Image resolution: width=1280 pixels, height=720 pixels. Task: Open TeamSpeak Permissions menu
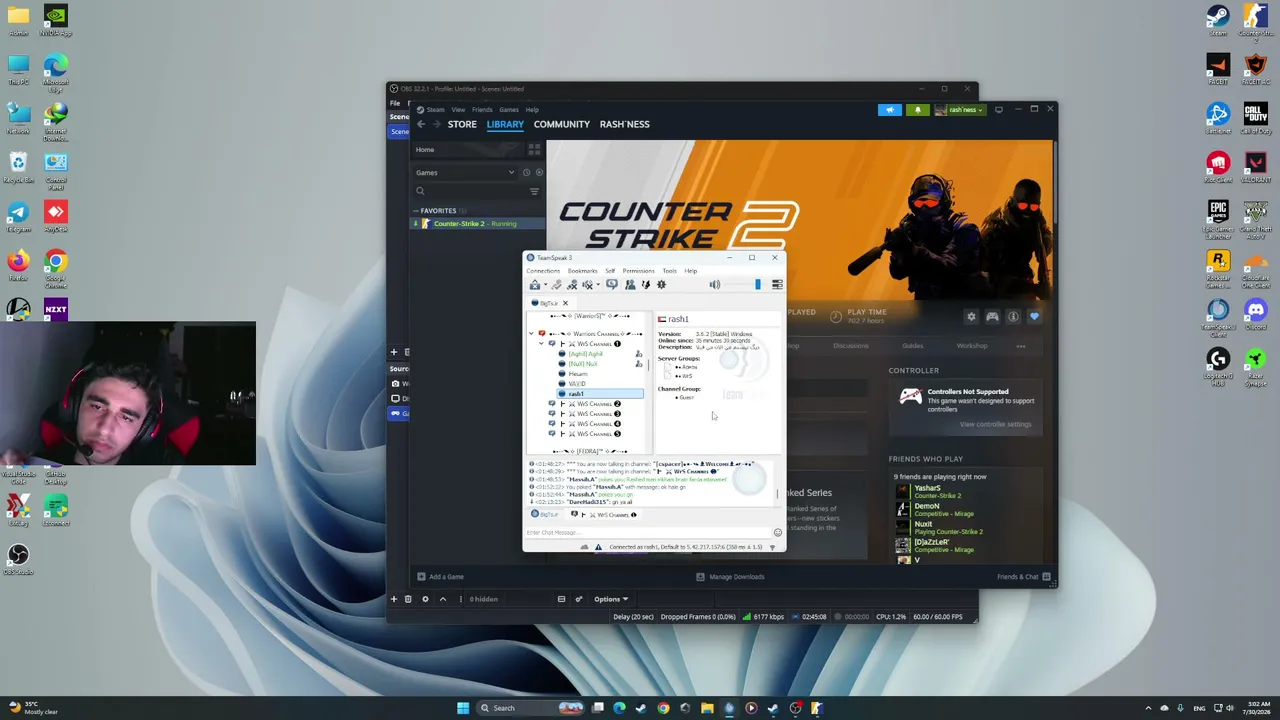(638, 271)
